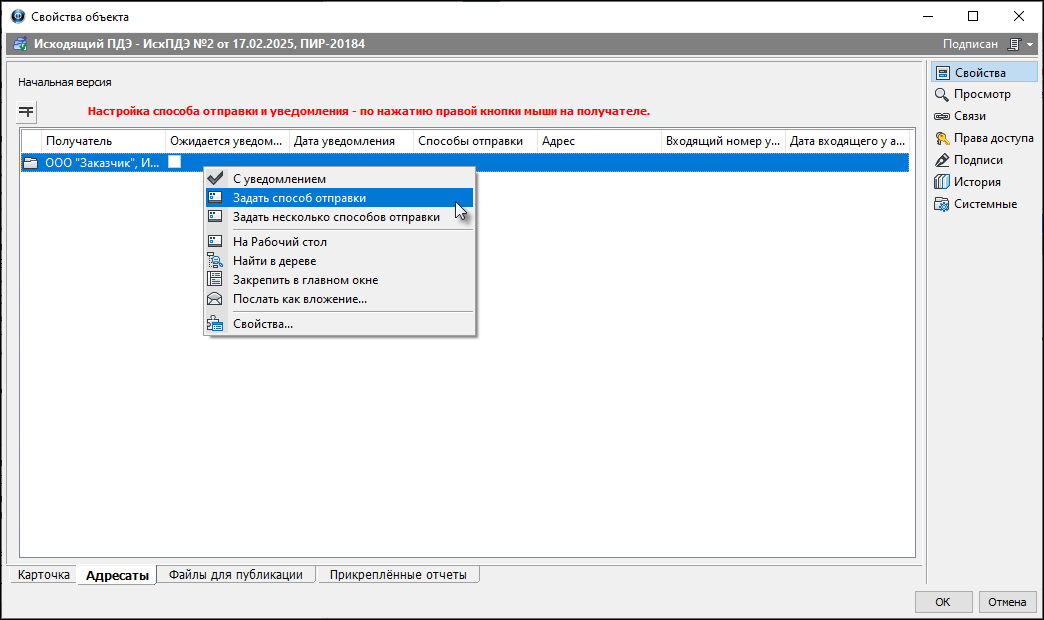
Task: Switch to Файлы для публикации tab
Action: point(236,575)
